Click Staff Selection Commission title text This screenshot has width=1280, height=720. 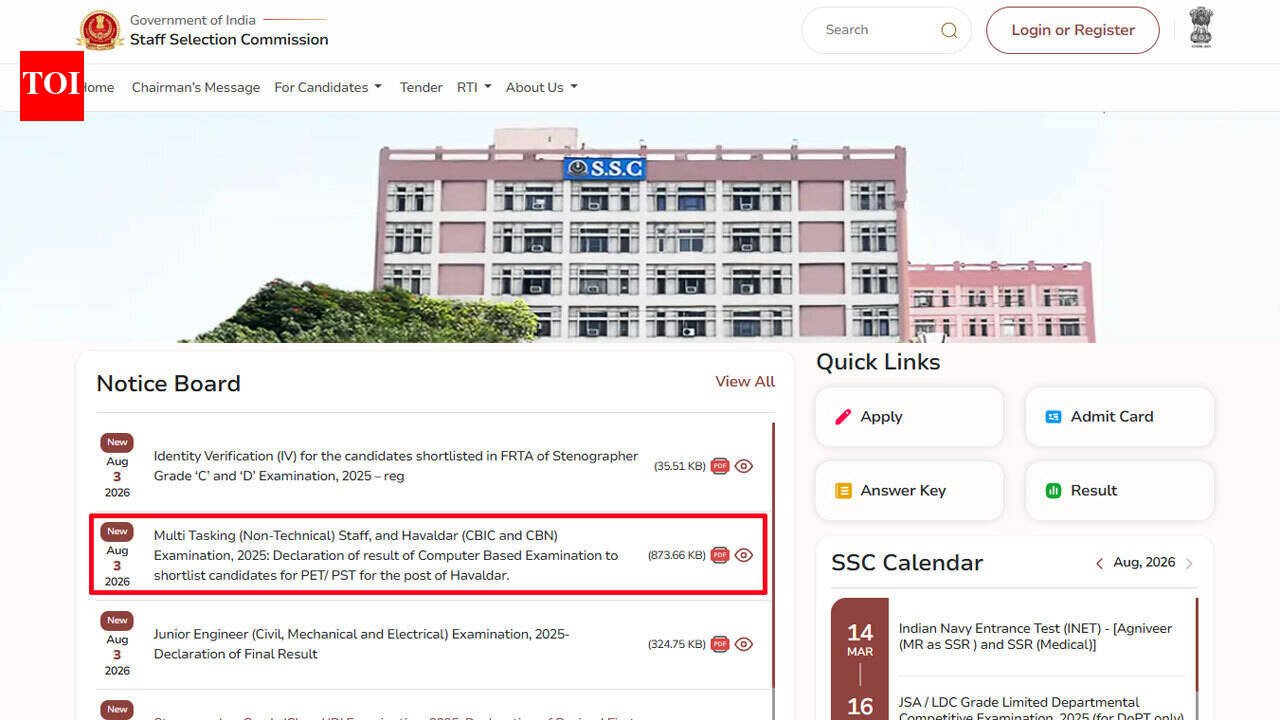229,40
